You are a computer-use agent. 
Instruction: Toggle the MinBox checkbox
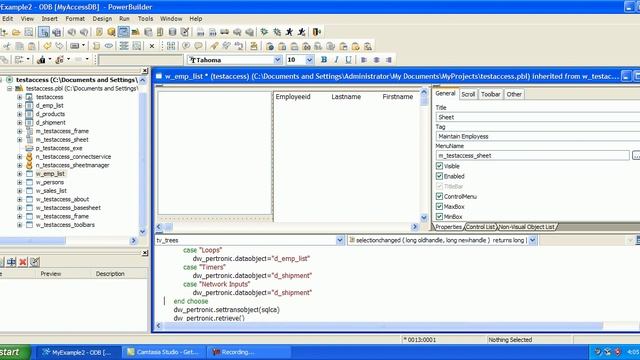439,217
